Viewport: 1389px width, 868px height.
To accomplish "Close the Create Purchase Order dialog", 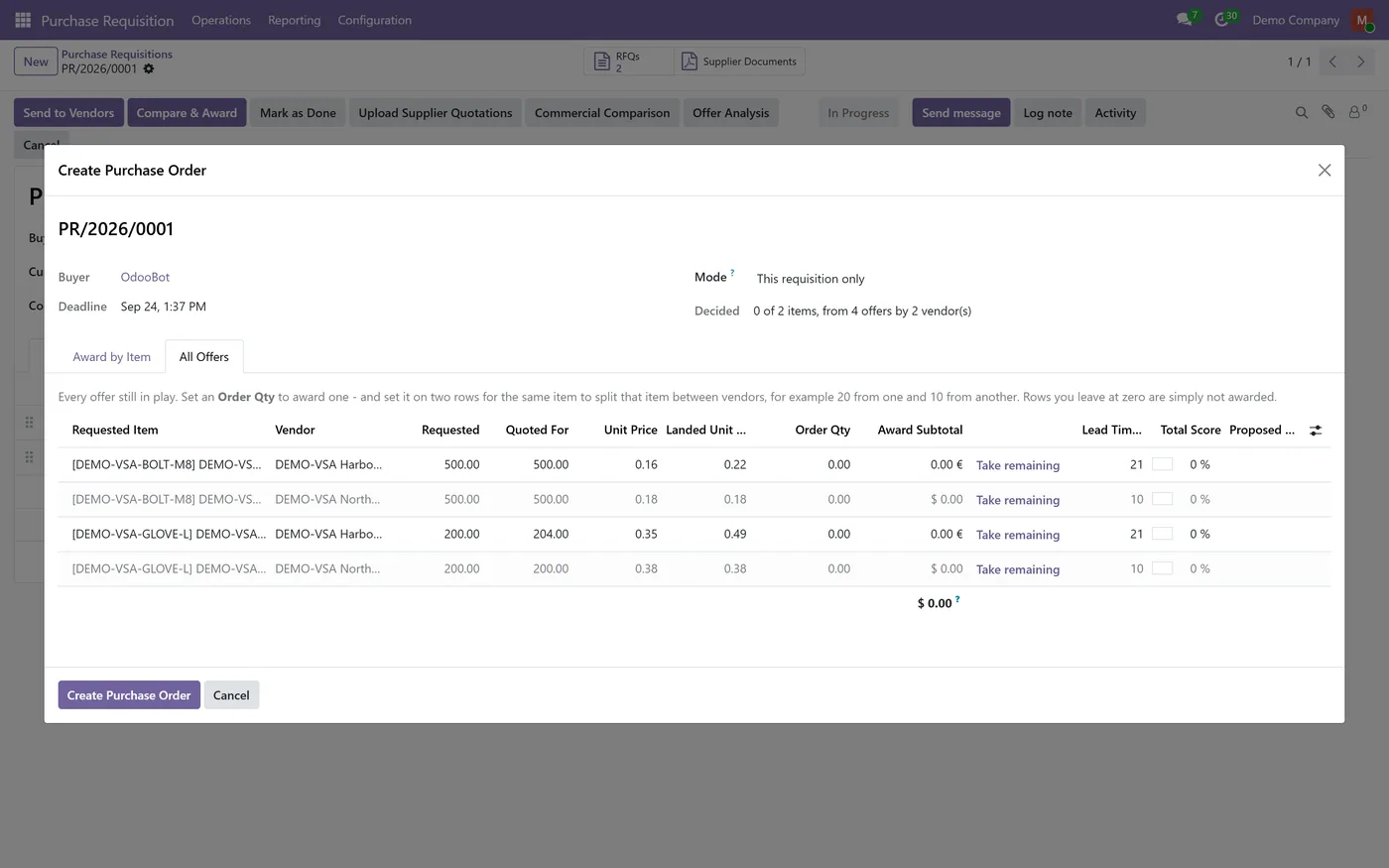I will (1324, 171).
